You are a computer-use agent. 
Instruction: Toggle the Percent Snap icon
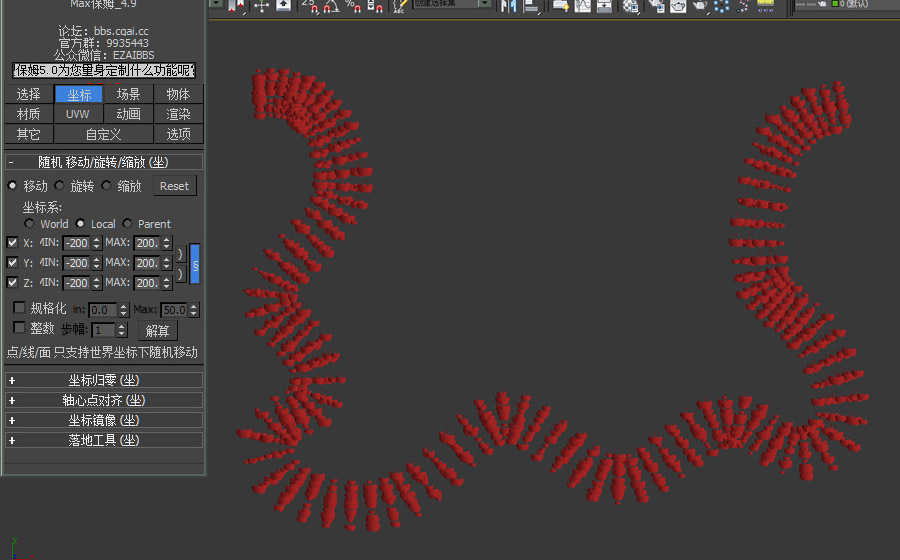click(353, 6)
